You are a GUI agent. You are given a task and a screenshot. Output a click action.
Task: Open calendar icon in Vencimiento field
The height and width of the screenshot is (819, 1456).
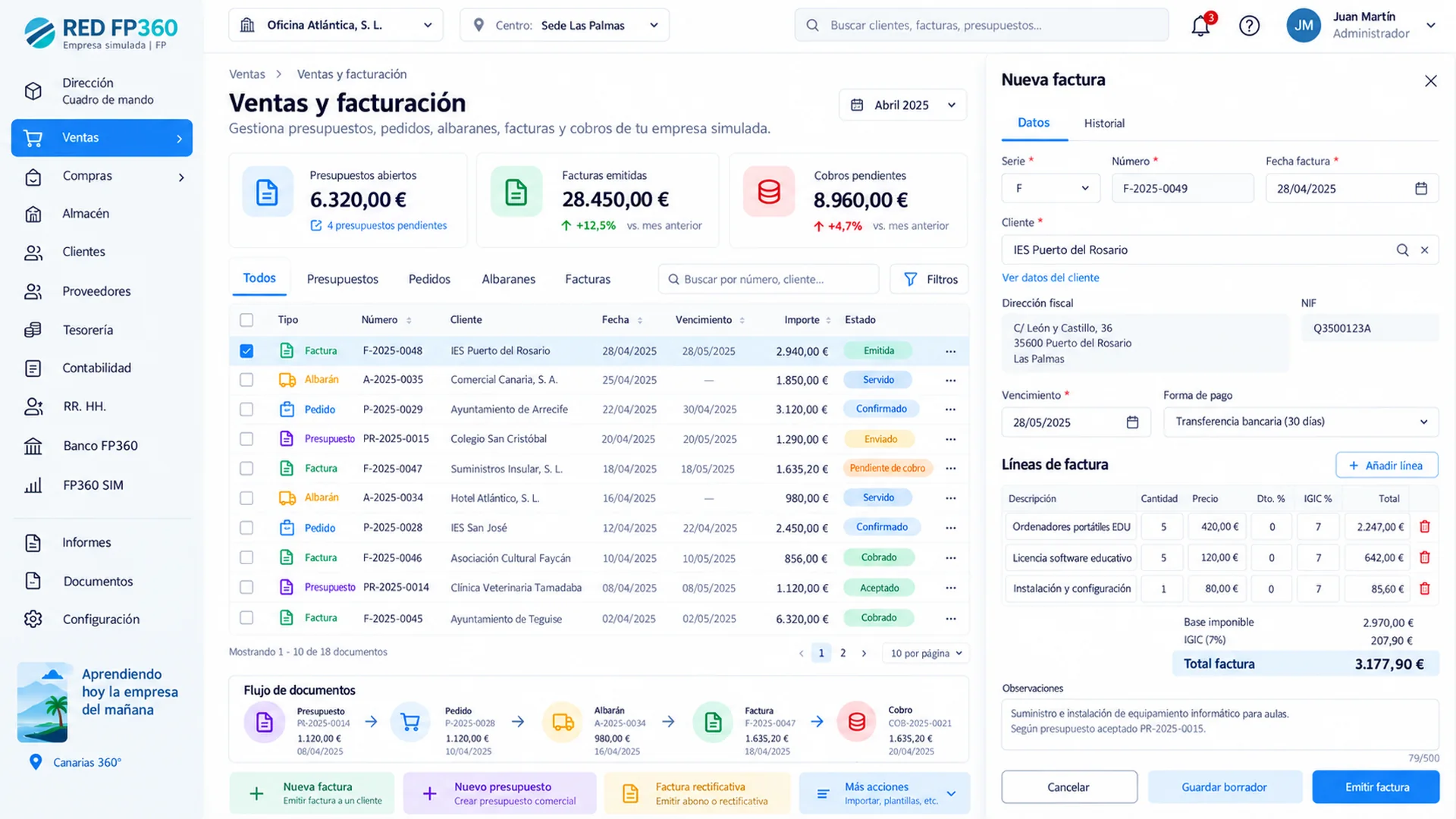(x=1132, y=422)
